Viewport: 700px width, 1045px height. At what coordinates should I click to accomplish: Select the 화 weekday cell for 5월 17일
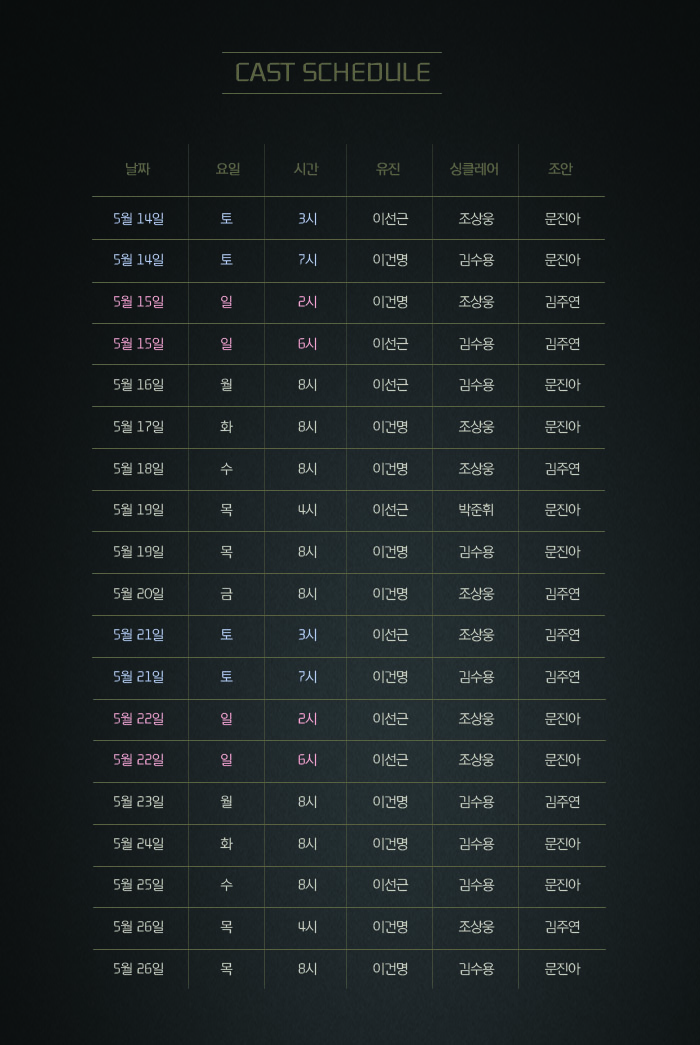pos(227,427)
